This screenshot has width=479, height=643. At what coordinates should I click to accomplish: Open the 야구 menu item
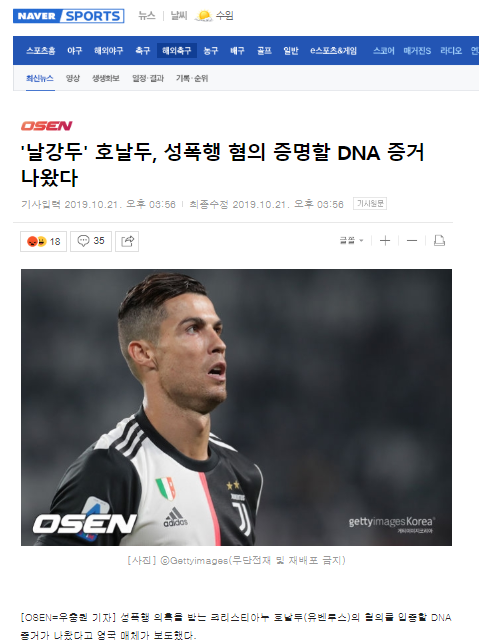74,51
